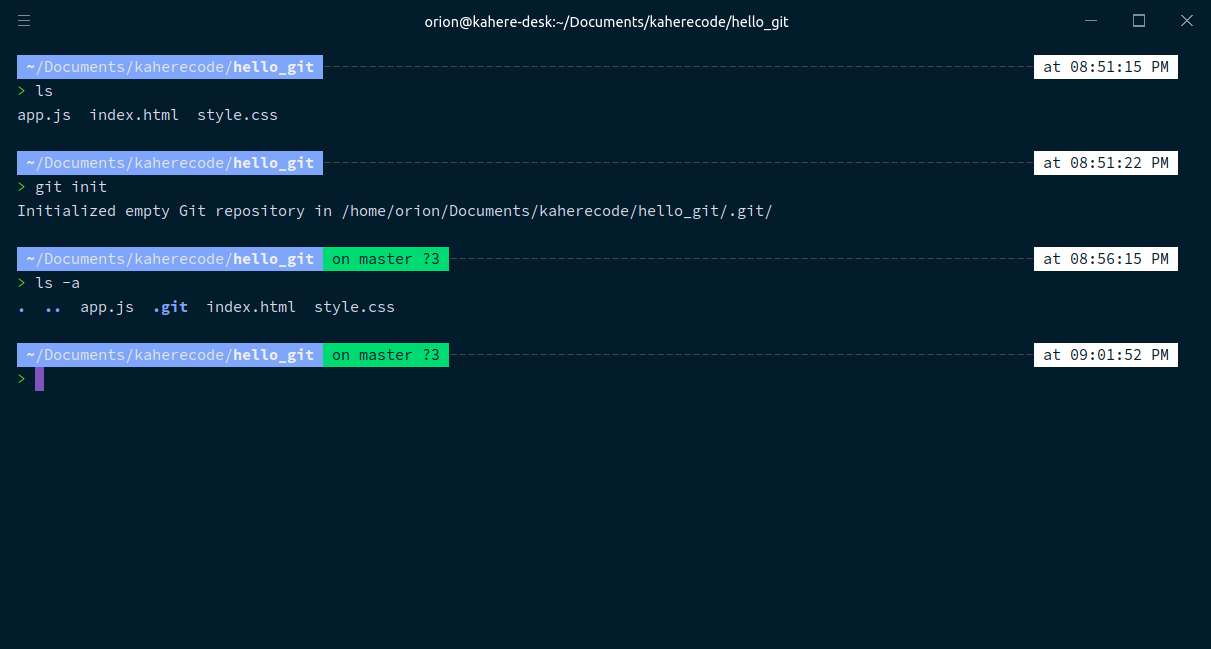Click the 09:01:52 PM timestamp badge
Image resolution: width=1211 pixels, height=649 pixels.
[1105, 355]
